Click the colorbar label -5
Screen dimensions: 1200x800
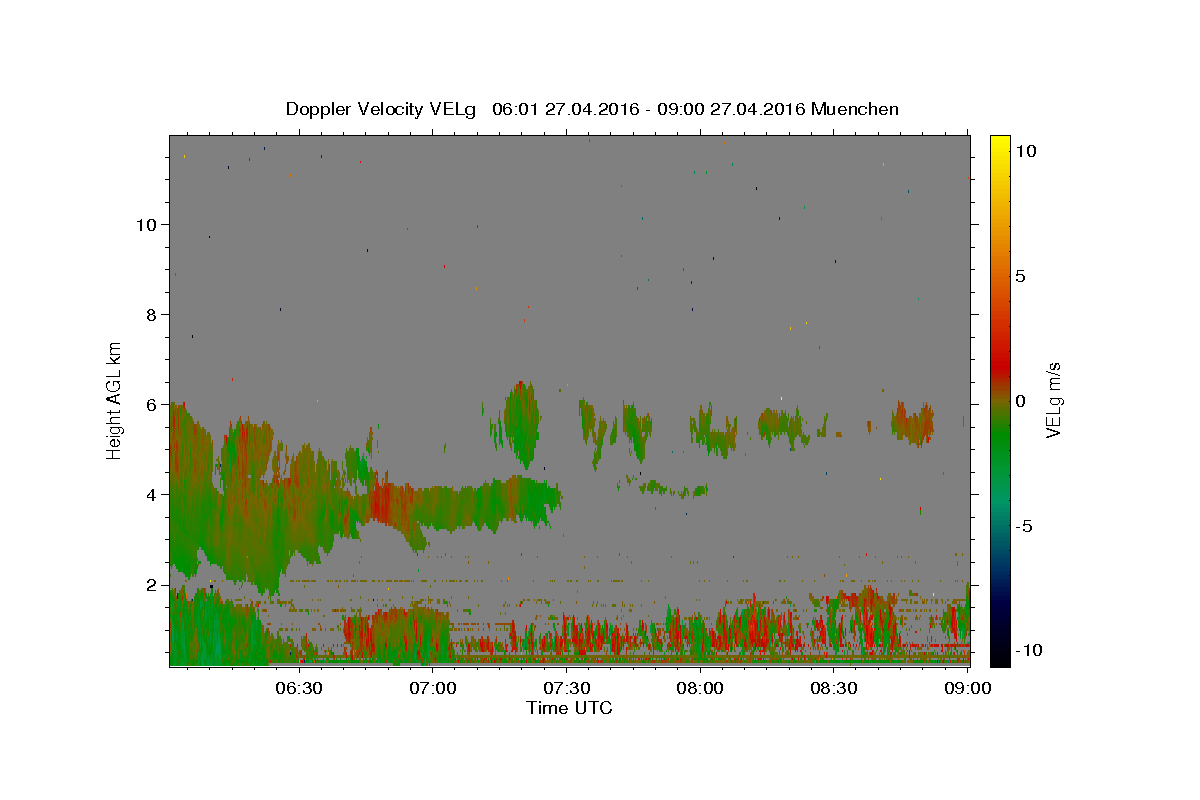[x=1025, y=526]
